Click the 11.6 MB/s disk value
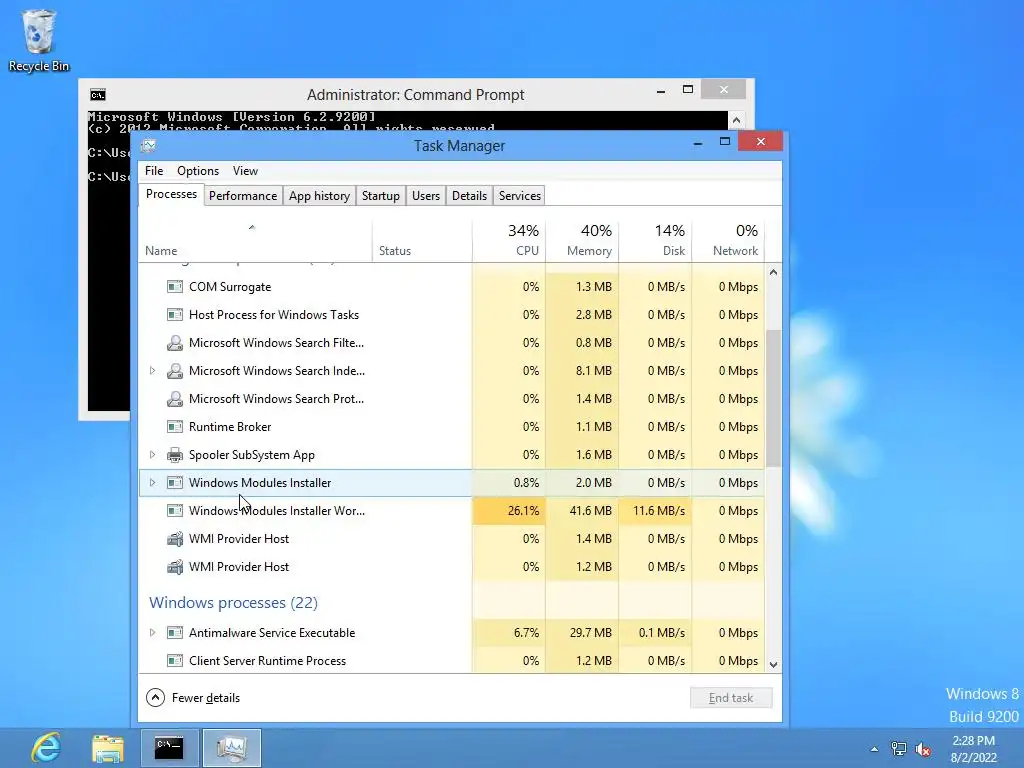Viewport: 1024px width, 768px height. [x=655, y=511]
